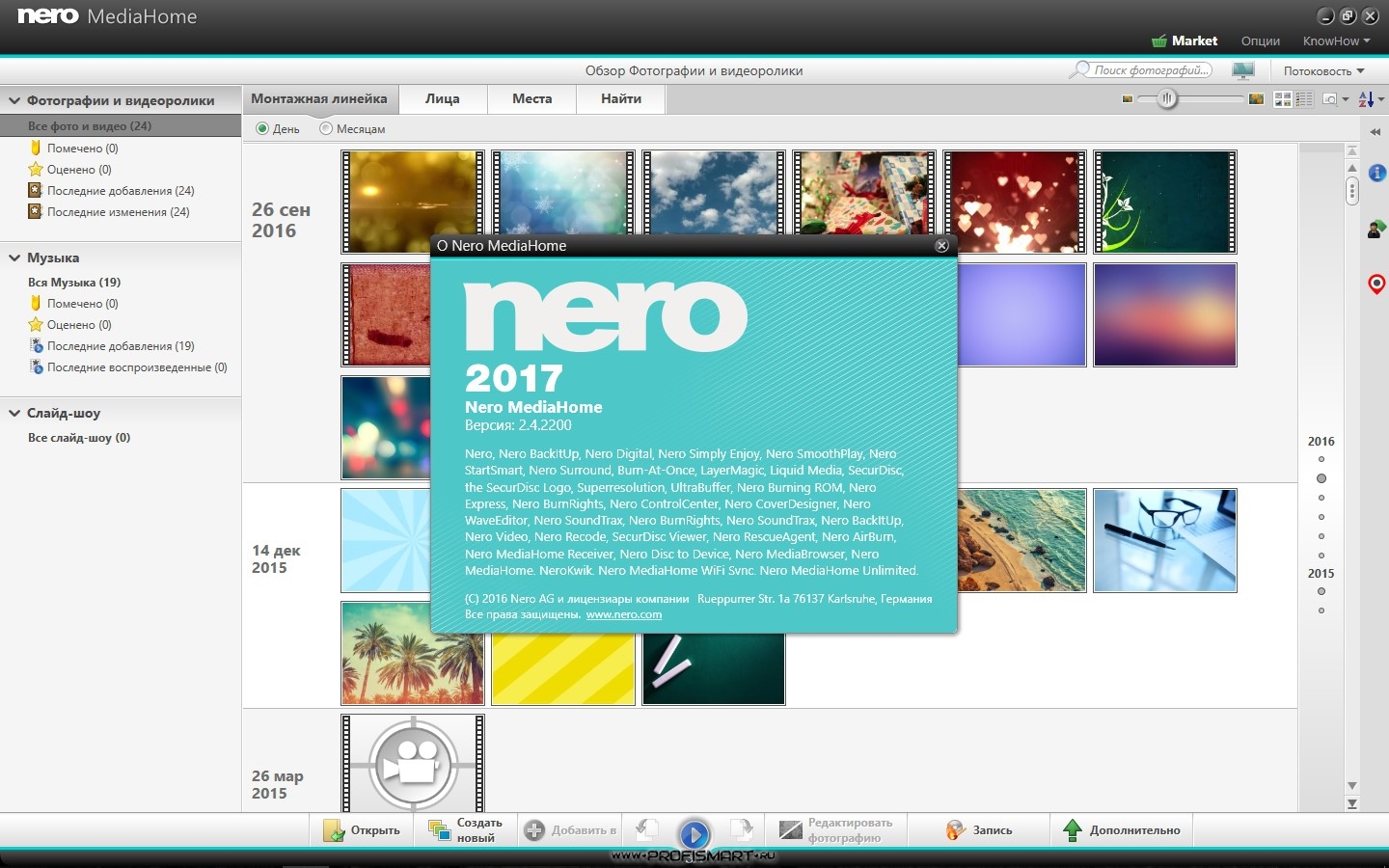Close the О Nero MediaHome dialog
Screen dimensions: 1389x868
[942, 245]
